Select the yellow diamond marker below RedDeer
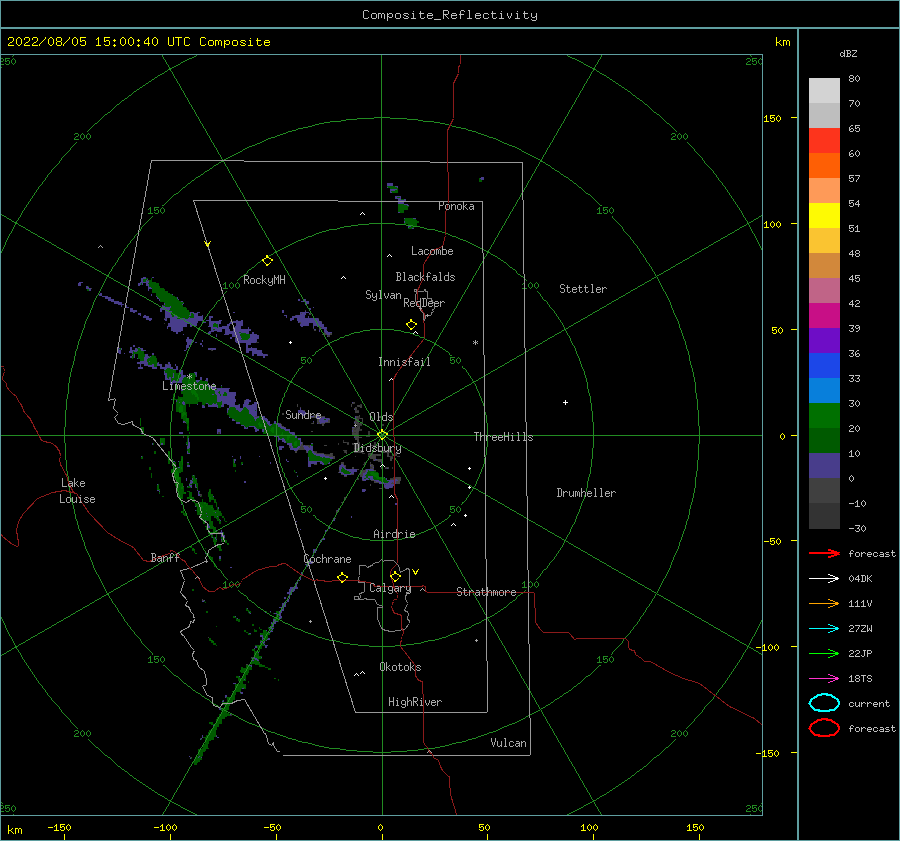 pyautogui.click(x=411, y=325)
